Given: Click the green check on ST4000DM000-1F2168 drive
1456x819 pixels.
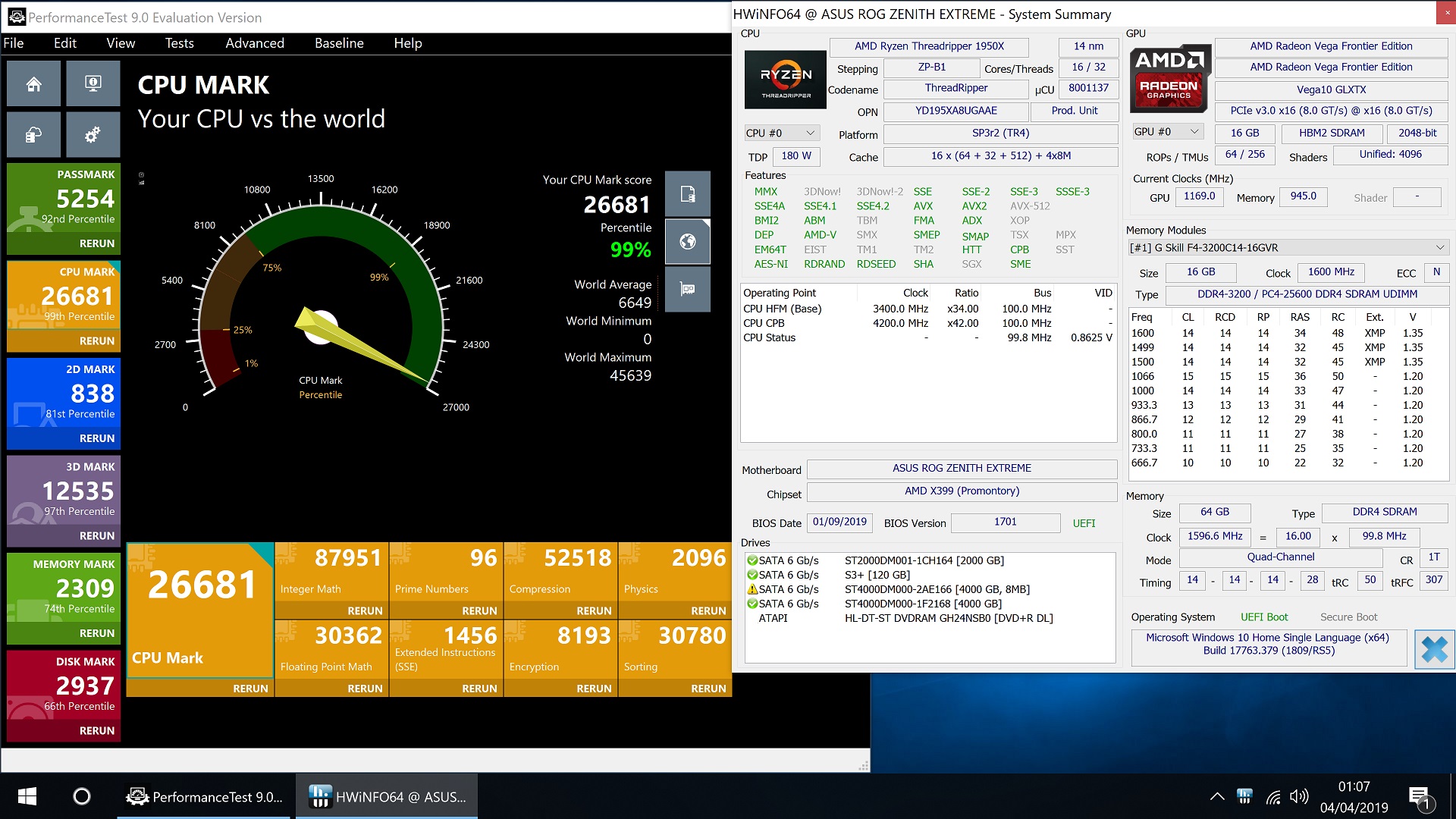Looking at the screenshot, I should (x=752, y=604).
